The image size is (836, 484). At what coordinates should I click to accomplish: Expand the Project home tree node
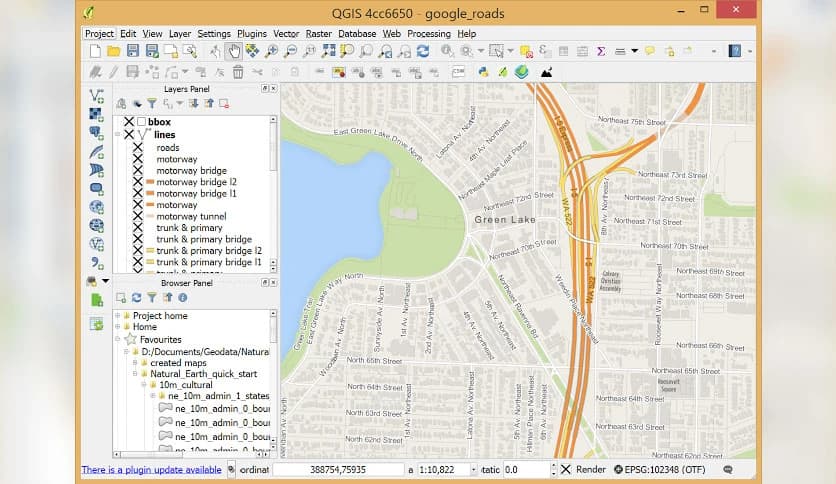(x=118, y=316)
